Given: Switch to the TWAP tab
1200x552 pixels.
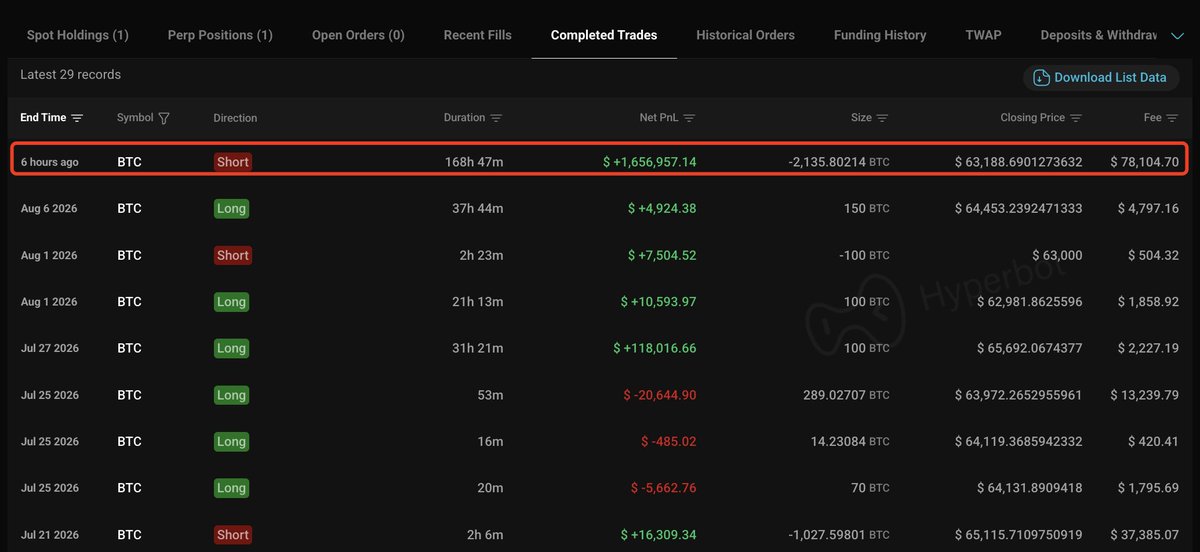Looking at the screenshot, I should (x=983, y=35).
